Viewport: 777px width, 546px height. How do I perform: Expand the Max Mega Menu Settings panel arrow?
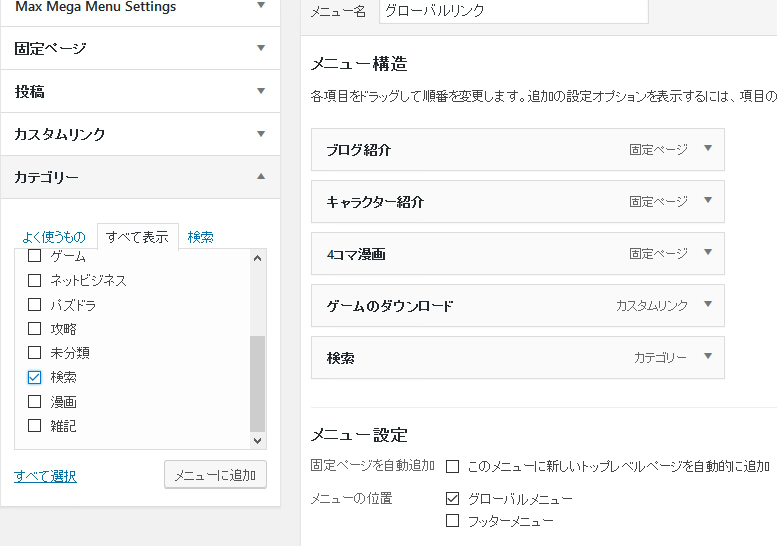261,5
